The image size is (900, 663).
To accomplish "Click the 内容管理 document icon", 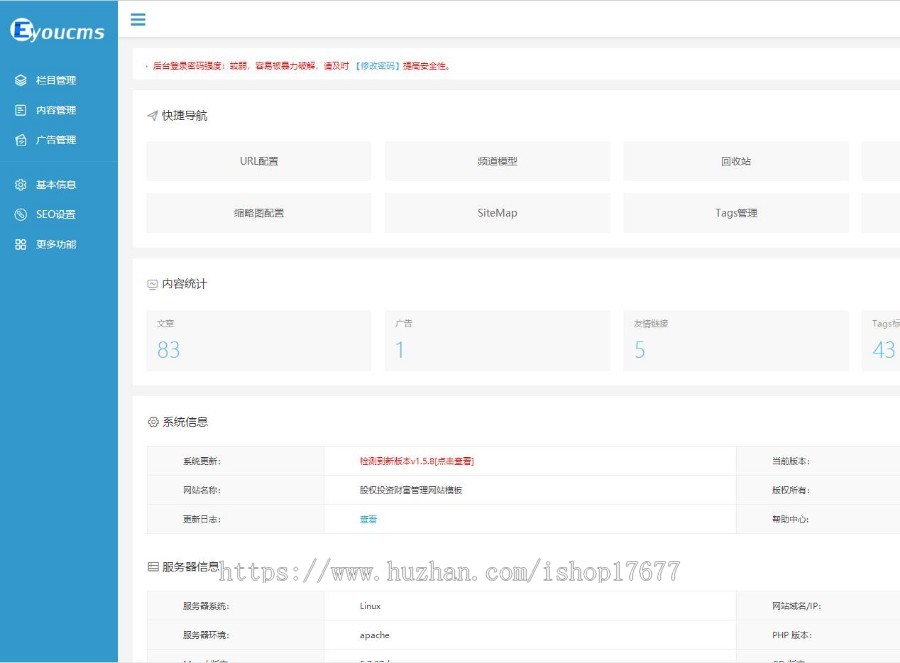I will 21,110.
